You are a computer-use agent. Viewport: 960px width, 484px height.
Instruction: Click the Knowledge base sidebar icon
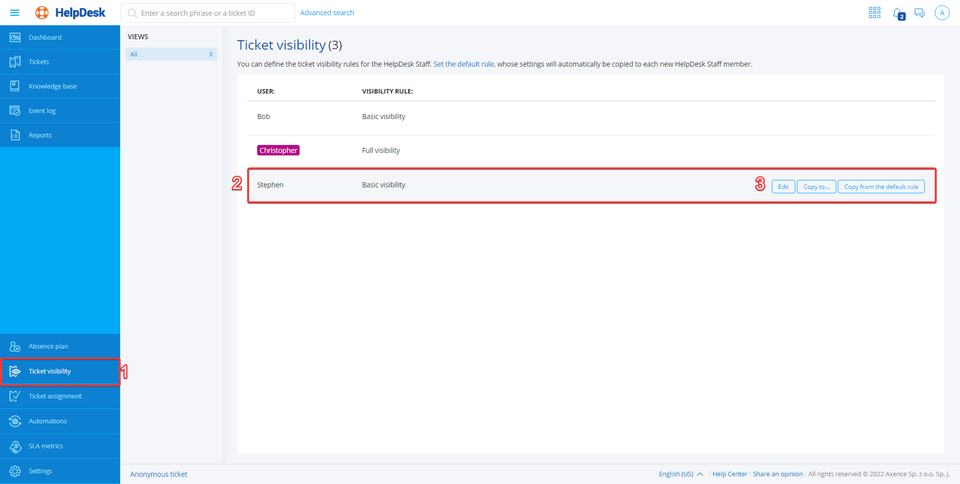click(x=15, y=86)
